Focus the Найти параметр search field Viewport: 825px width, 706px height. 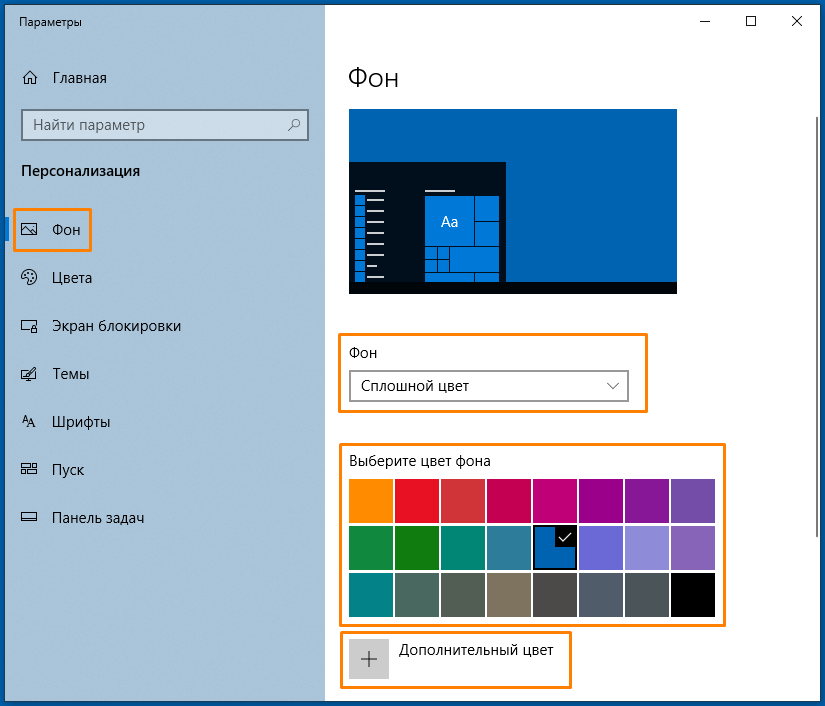click(165, 125)
